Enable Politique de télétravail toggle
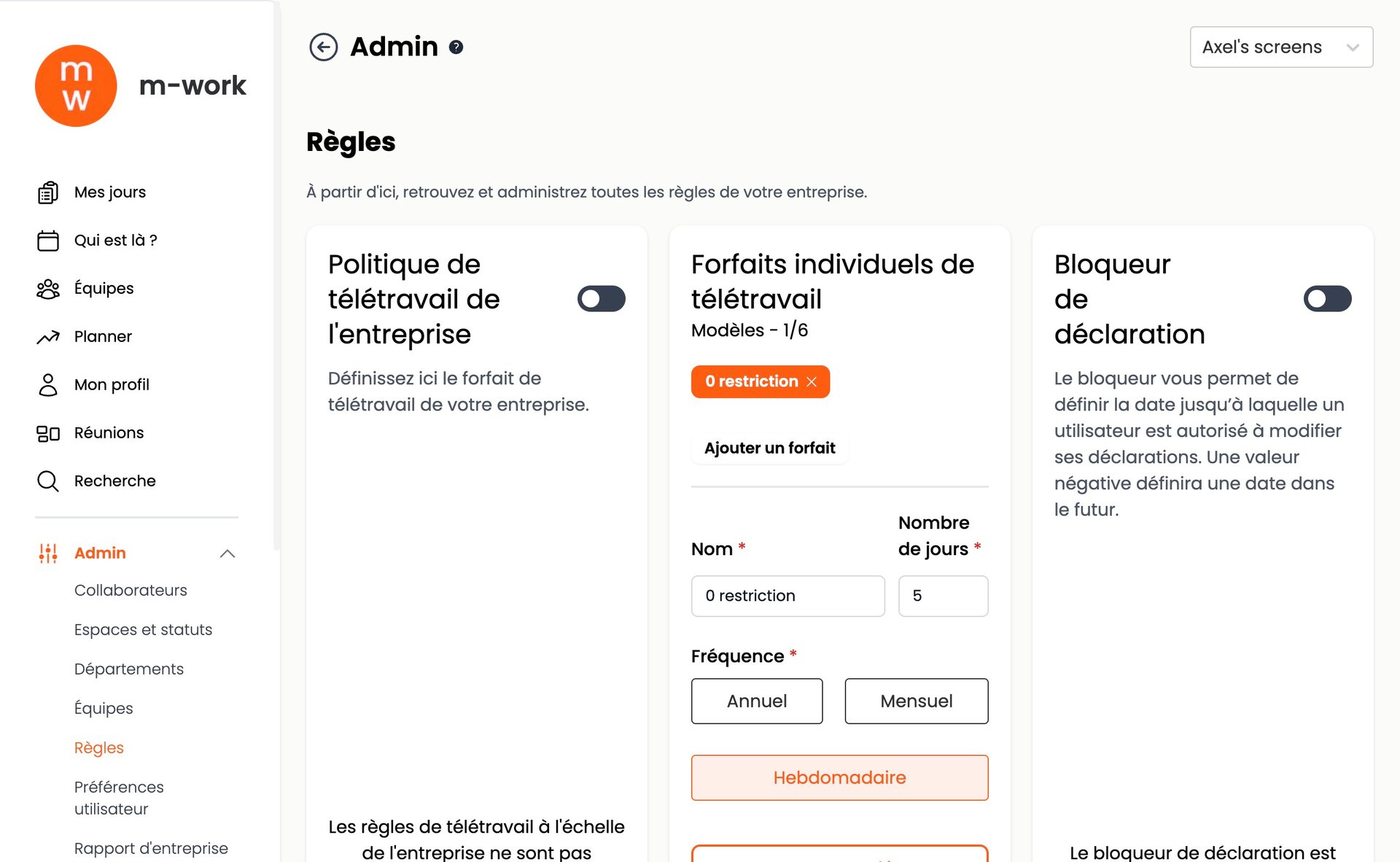This screenshot has width=1400, height=862. [x=601, y=299]
